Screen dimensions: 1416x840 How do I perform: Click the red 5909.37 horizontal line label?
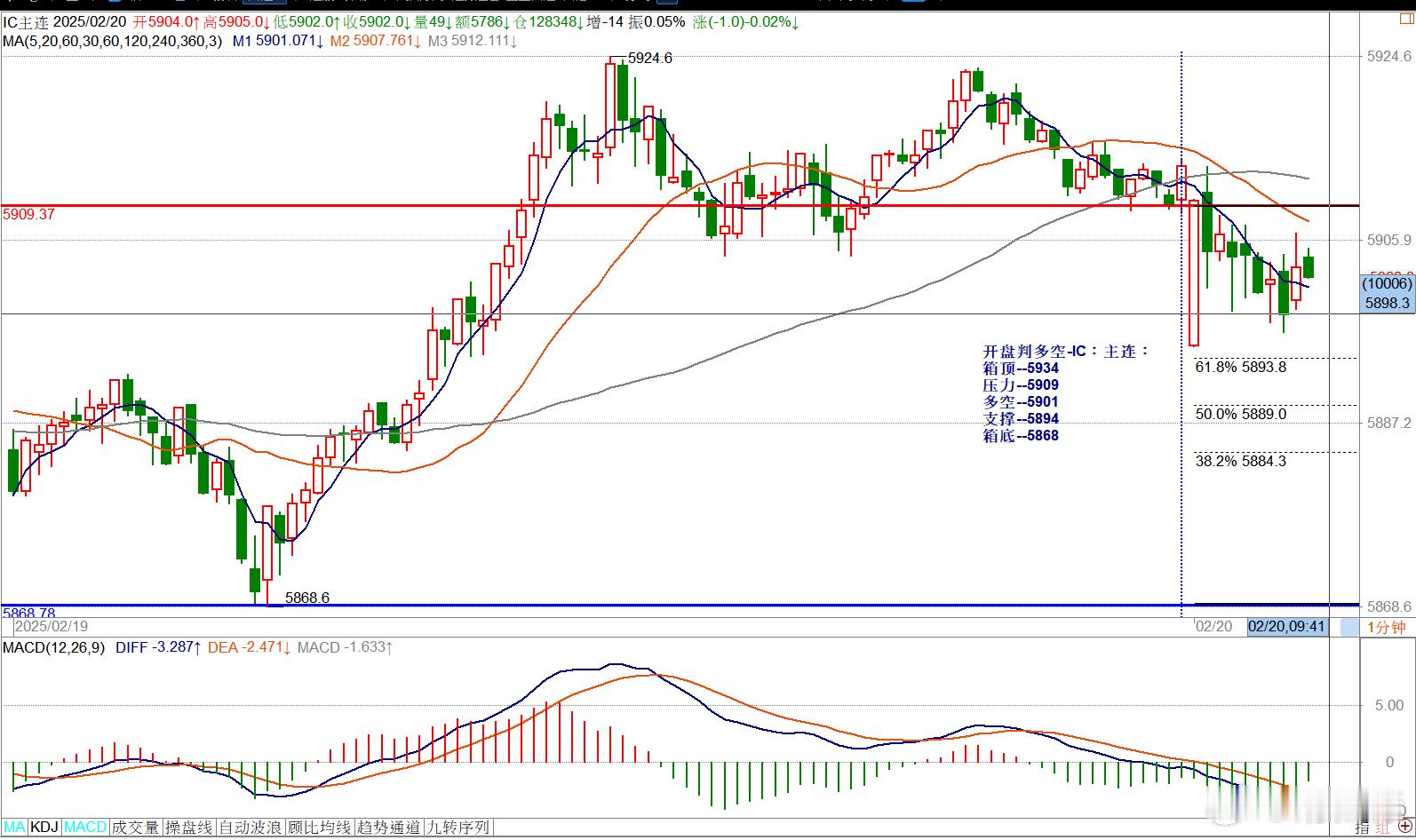29,214
